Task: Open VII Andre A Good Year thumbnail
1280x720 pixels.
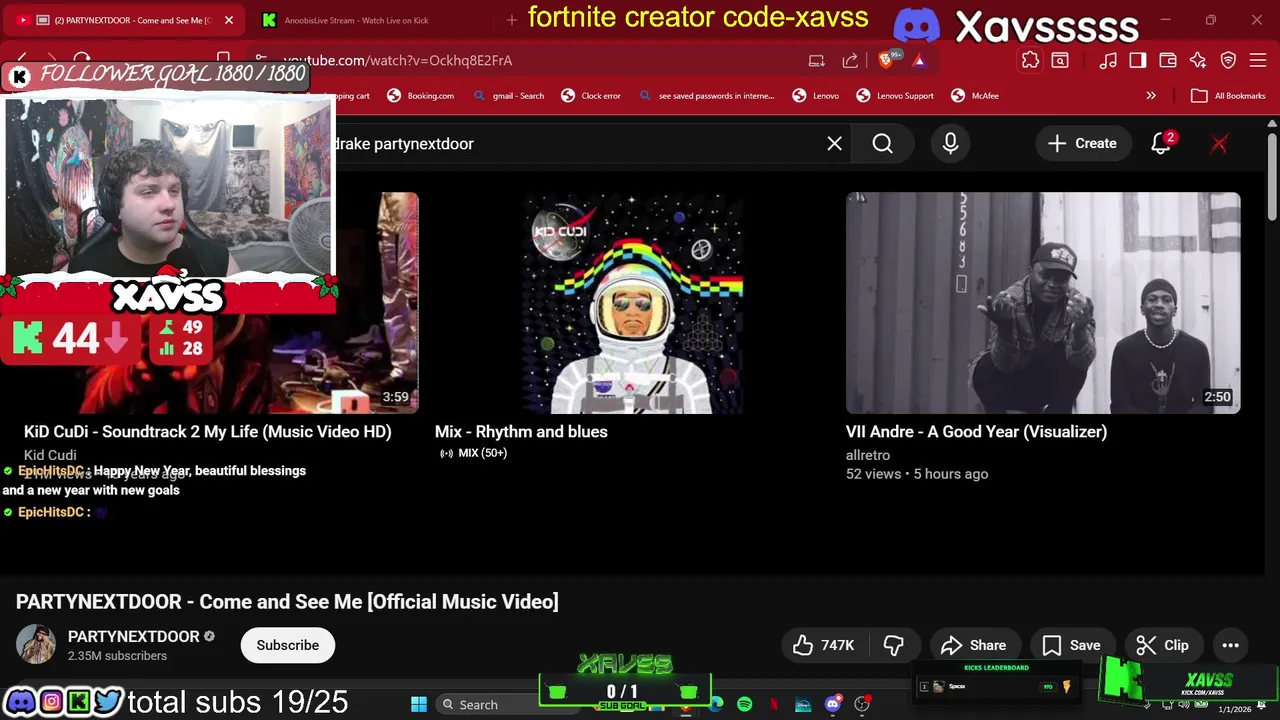Action: (x=1043, y=303)
